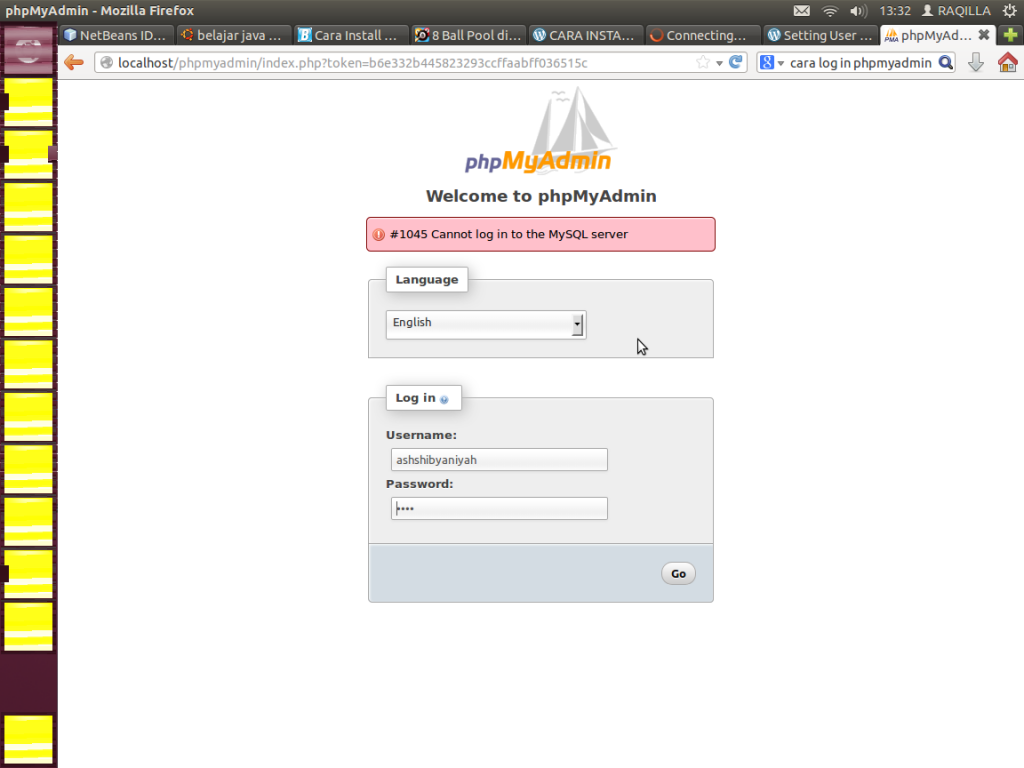
Task: Focus the Username input field
Action: [x=499, y=460]
